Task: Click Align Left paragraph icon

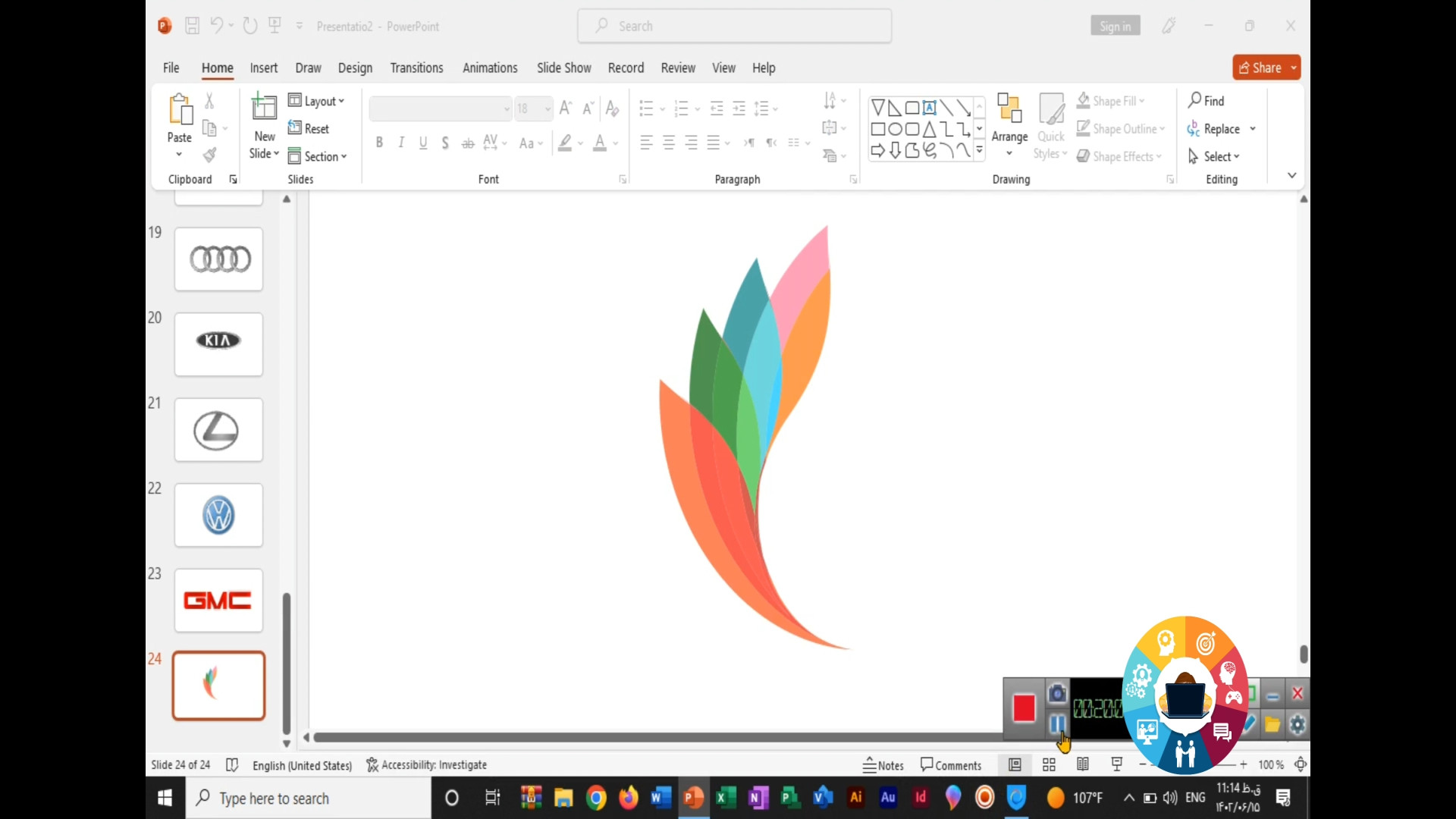Action: coord(646,143)
